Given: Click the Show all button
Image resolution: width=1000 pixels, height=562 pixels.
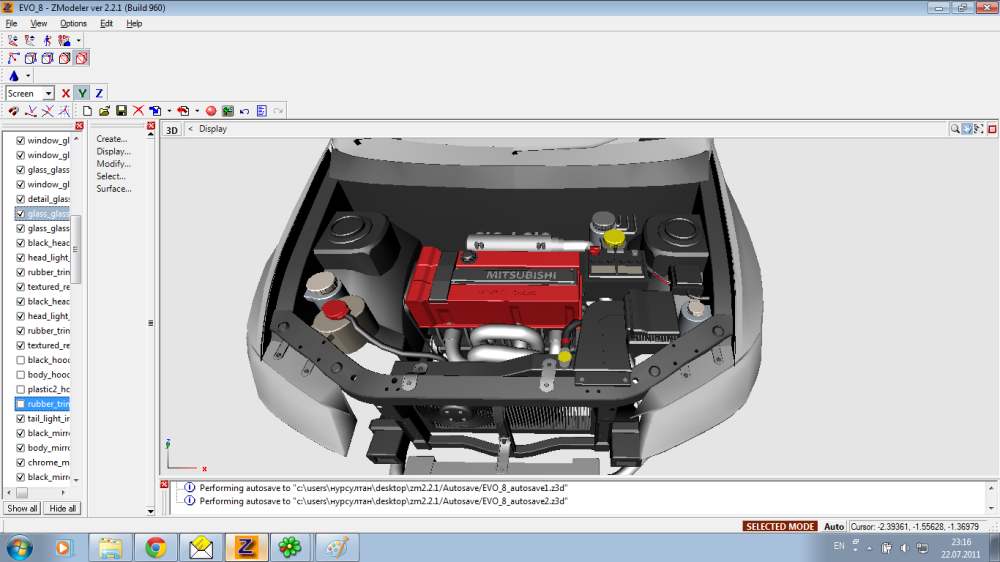Looking at the screenshot, I should click(22, 508).
